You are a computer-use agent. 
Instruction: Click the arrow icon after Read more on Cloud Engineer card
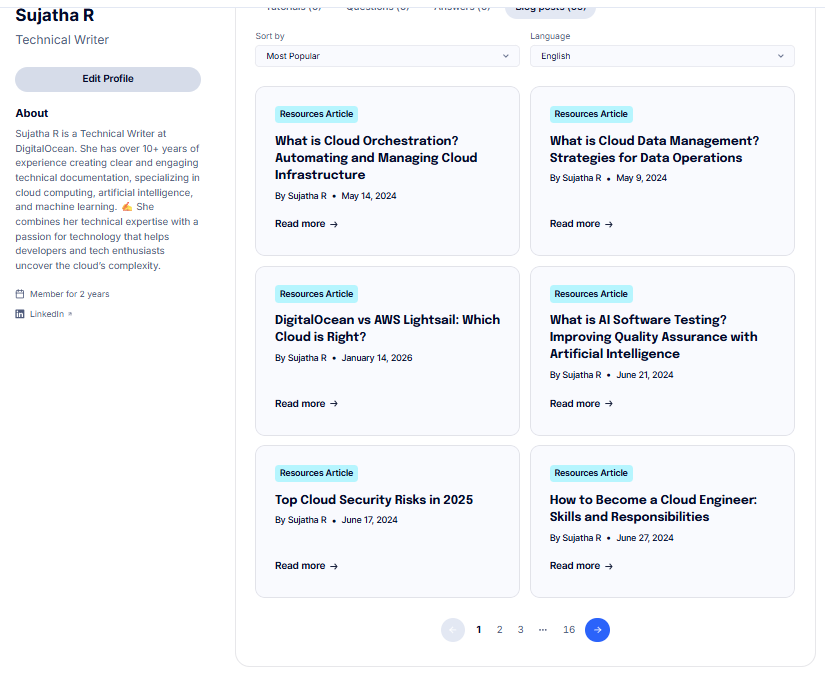click(609, 567)
